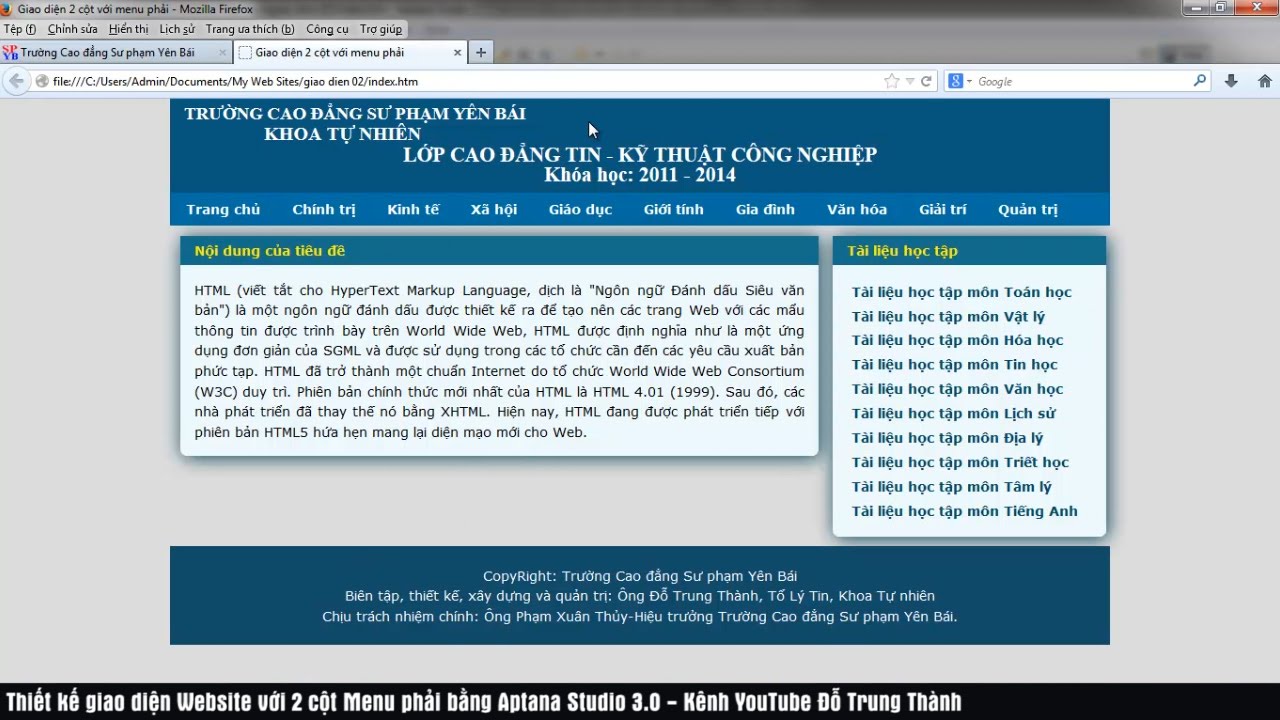
Task: Open the 'Quản trị' navigation link
Action: pyautogui.click(x=1027, y=209)
